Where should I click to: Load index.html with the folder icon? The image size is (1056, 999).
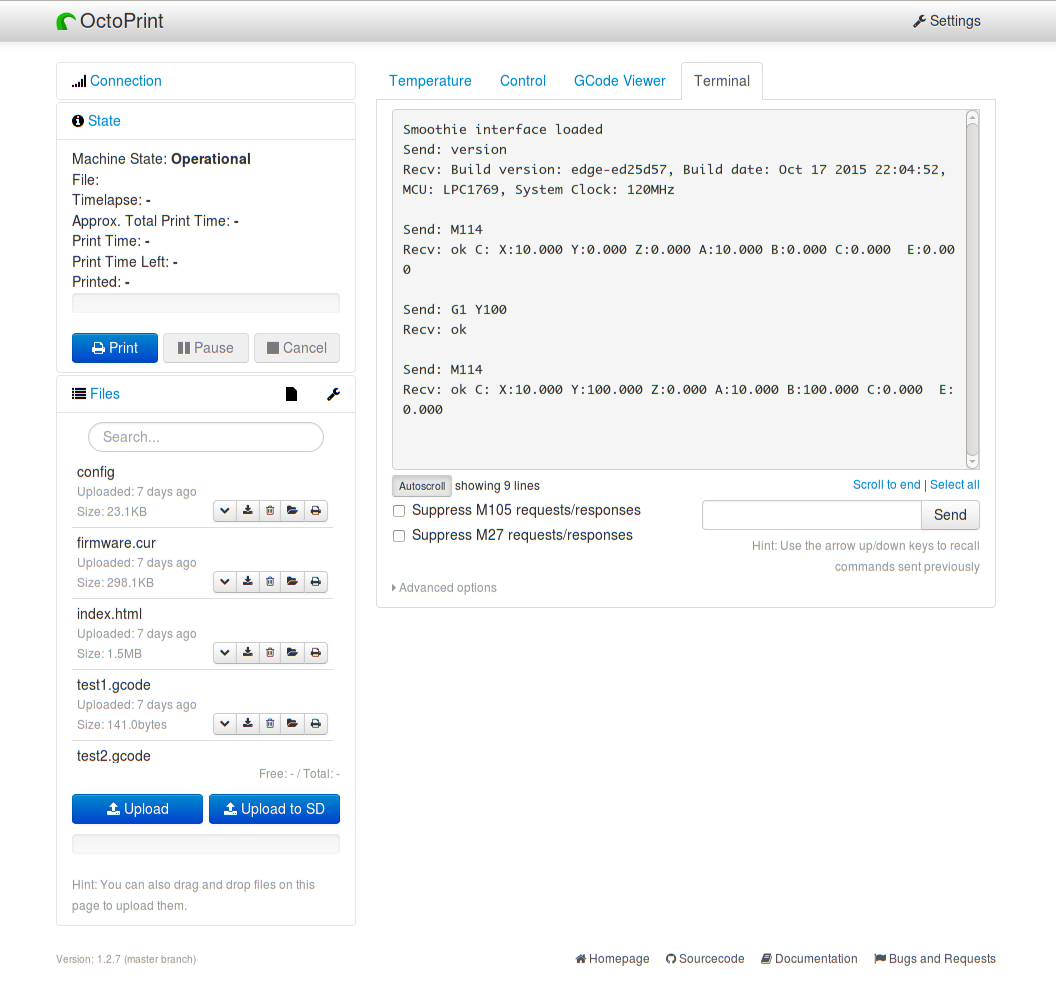pos(292,653)
